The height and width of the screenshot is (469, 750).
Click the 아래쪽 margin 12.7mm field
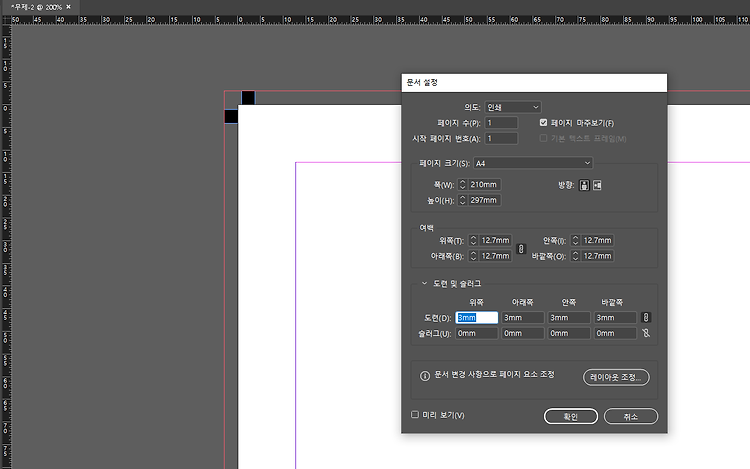496,256
